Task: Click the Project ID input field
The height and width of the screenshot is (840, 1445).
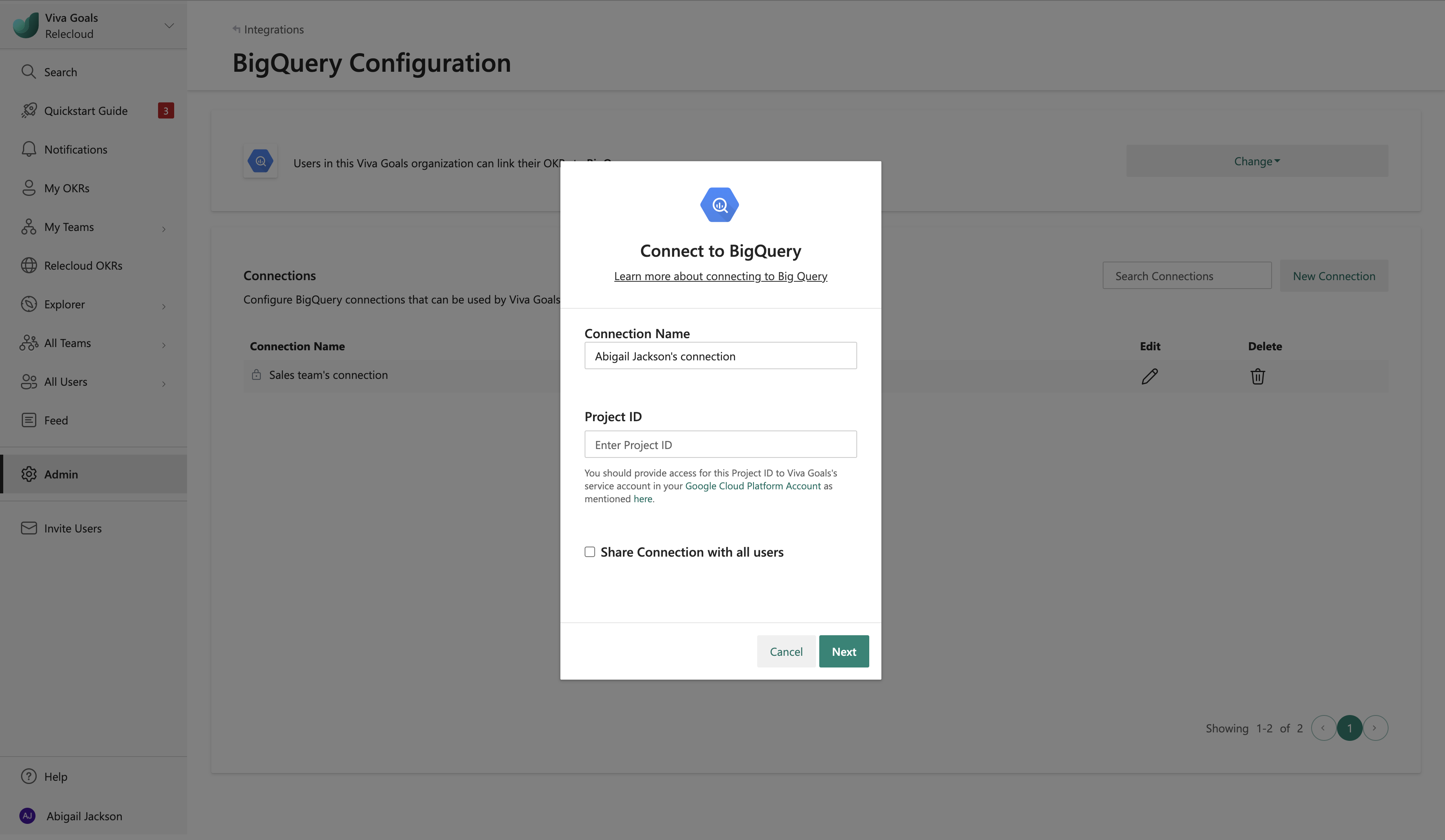Action: tap(720, 444)
